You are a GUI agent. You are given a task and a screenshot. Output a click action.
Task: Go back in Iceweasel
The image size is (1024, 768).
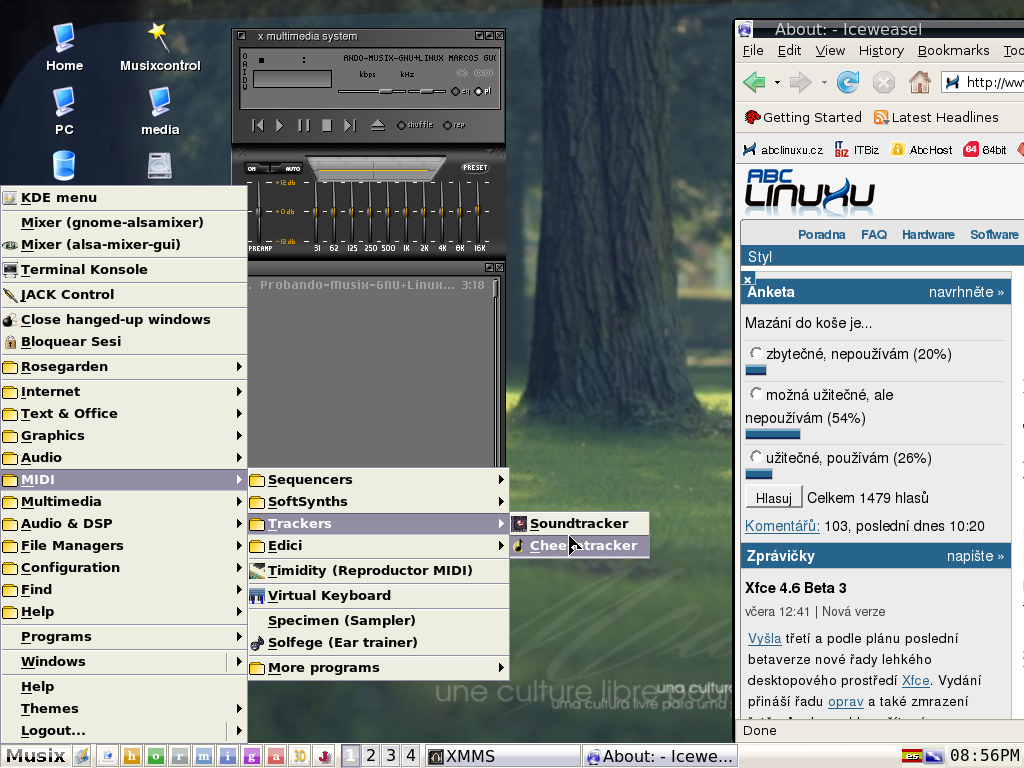pos(755,82)
